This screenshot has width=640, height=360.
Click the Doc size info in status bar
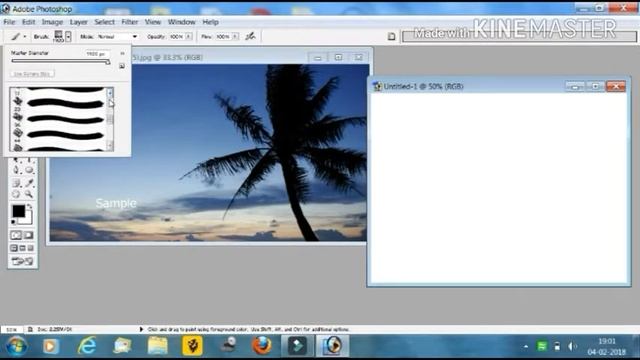click(x=54, y=329)
